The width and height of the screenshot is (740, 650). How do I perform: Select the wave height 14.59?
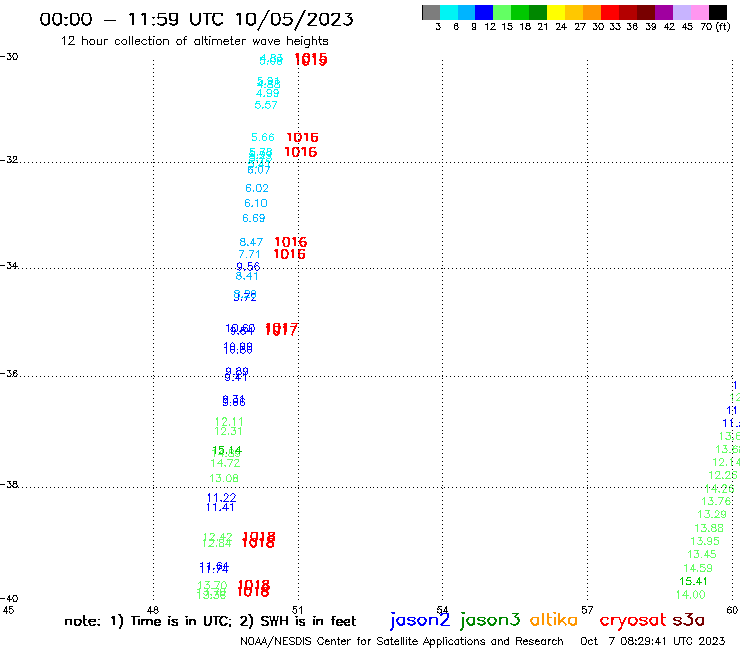pyautogui.click(x=698, y=568)
